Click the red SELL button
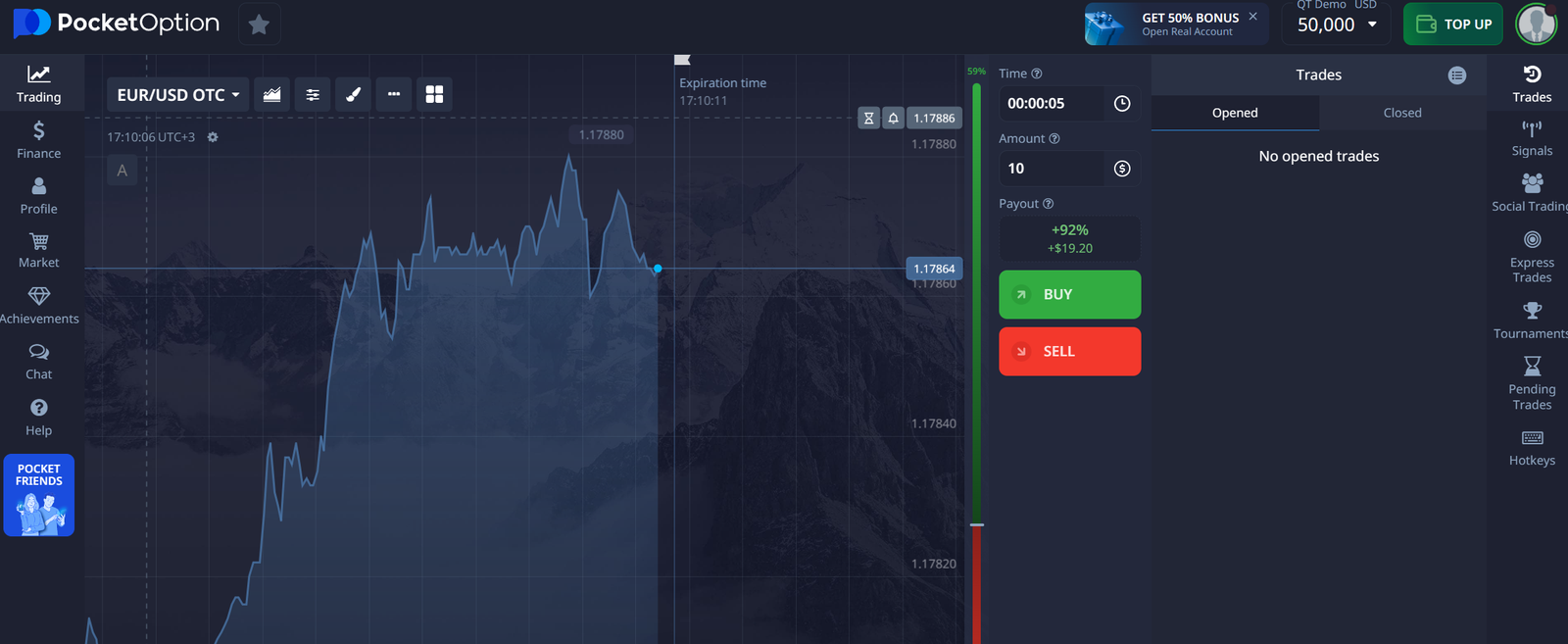Image resolution: width=1568 pixels, height=644 pixels. point(1069,351)
